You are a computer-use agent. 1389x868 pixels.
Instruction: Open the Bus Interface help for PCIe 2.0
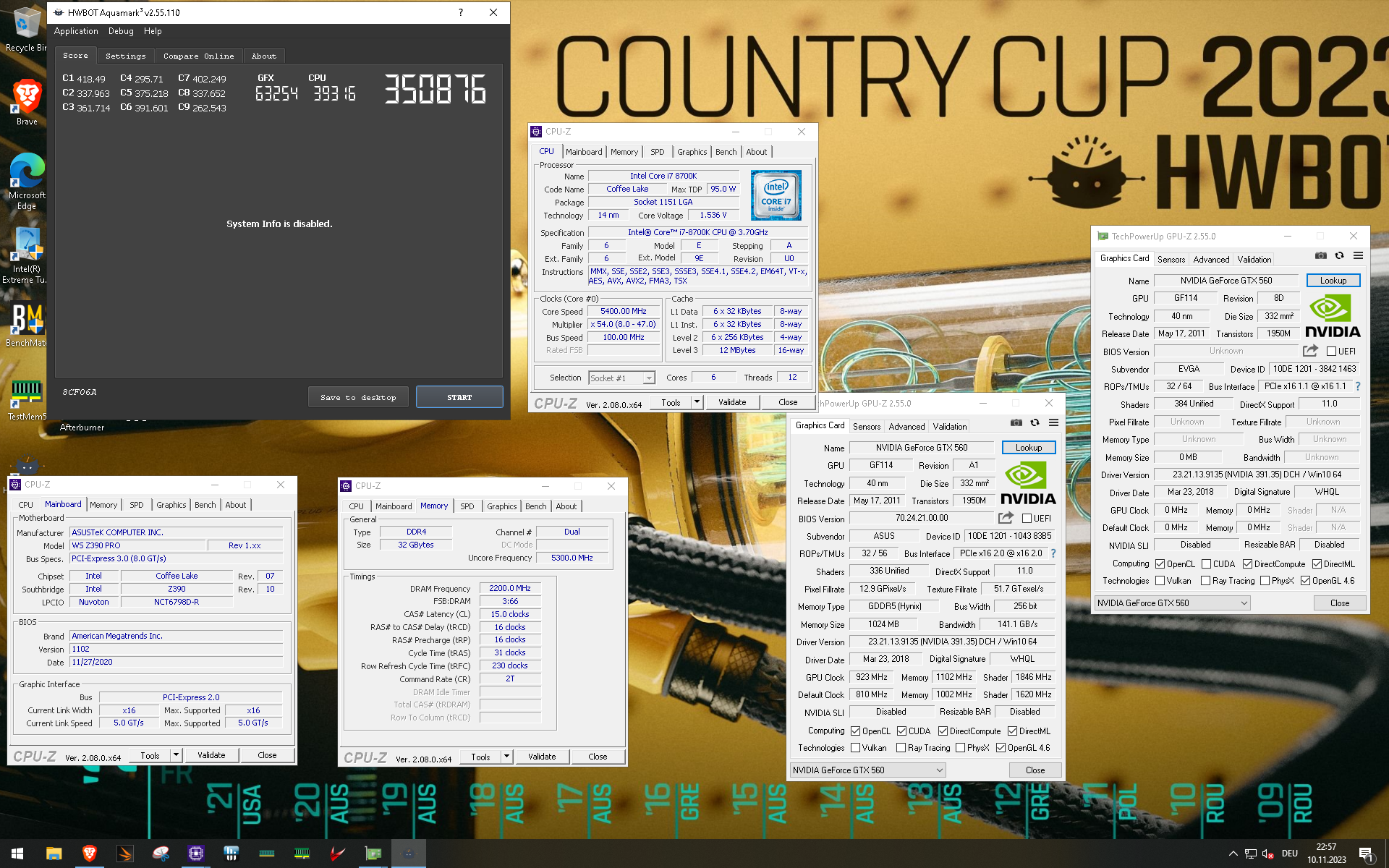pos(1053,553)
